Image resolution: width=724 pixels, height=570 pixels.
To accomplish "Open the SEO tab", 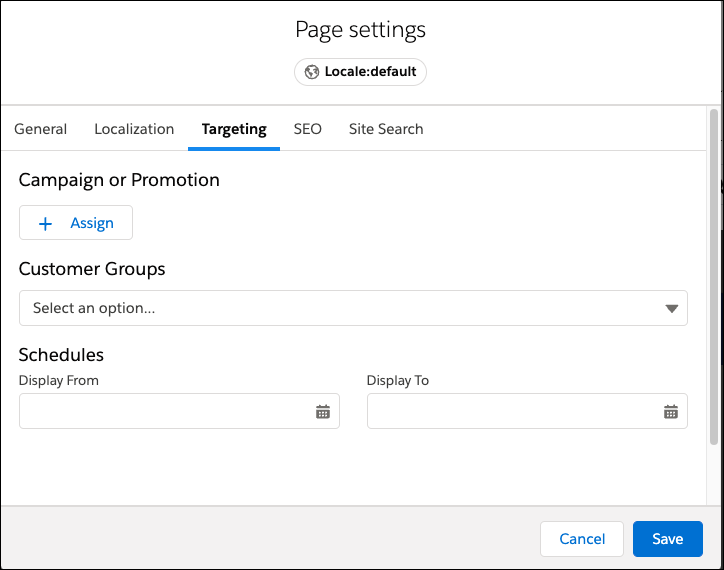I will pyautogui.click(x=308, y=129).
